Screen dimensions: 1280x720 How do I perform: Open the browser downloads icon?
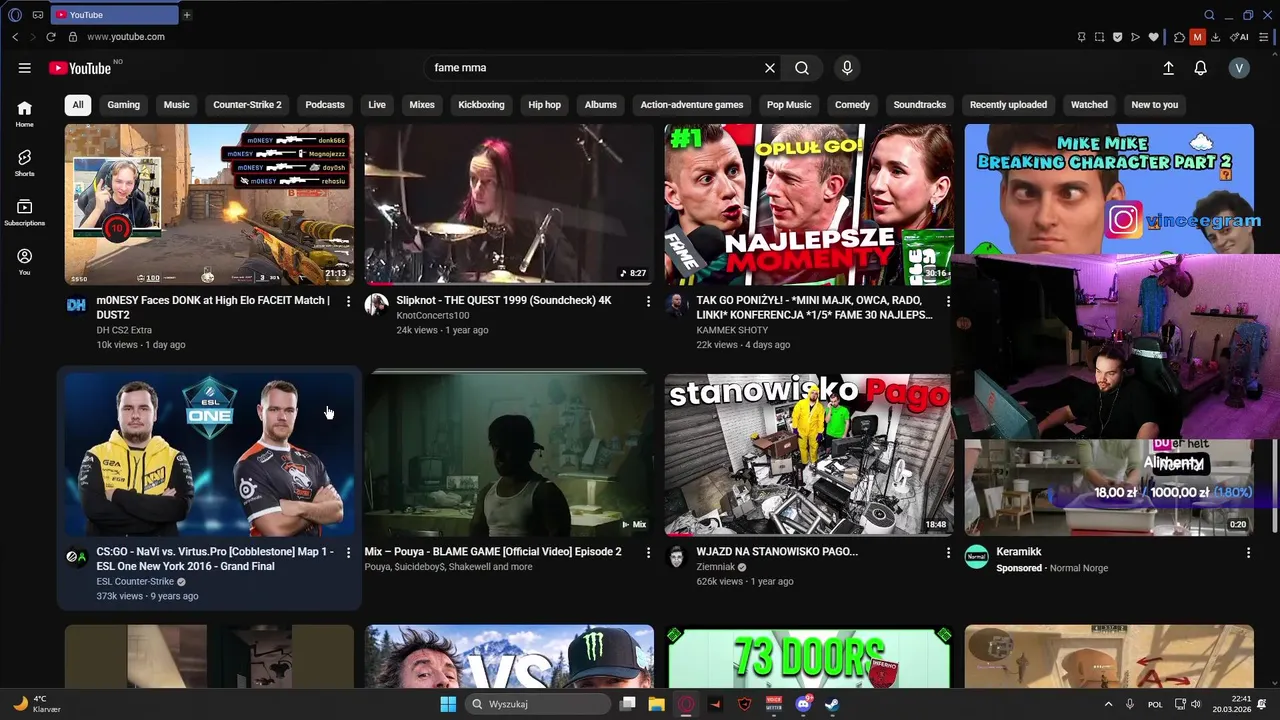click(1215, 37)
